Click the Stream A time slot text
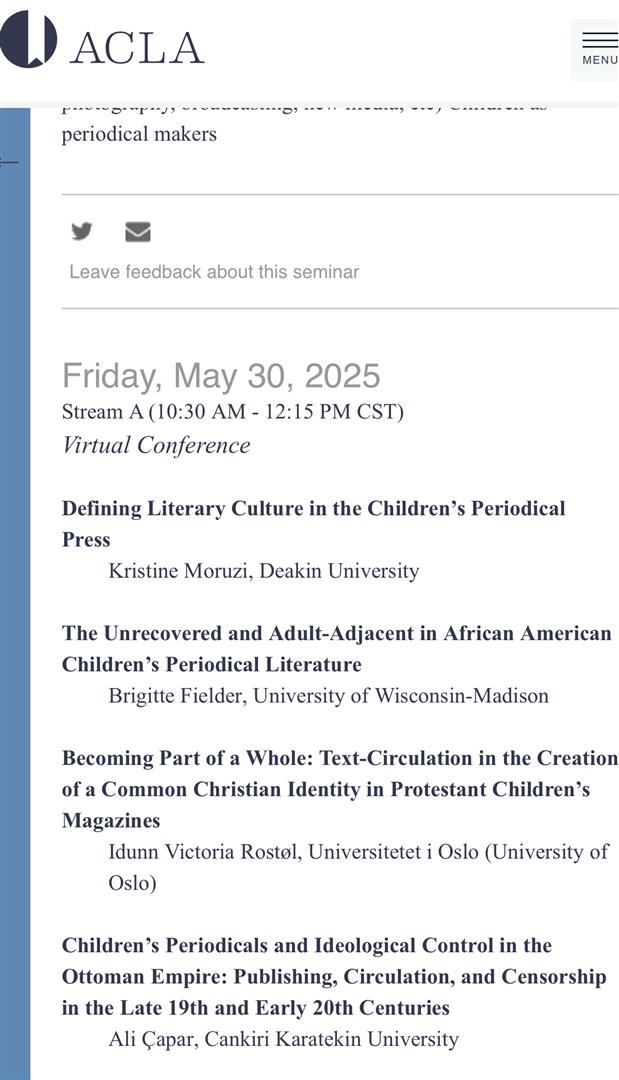The width and height of the screenshot is (619, 1080). 233,412
